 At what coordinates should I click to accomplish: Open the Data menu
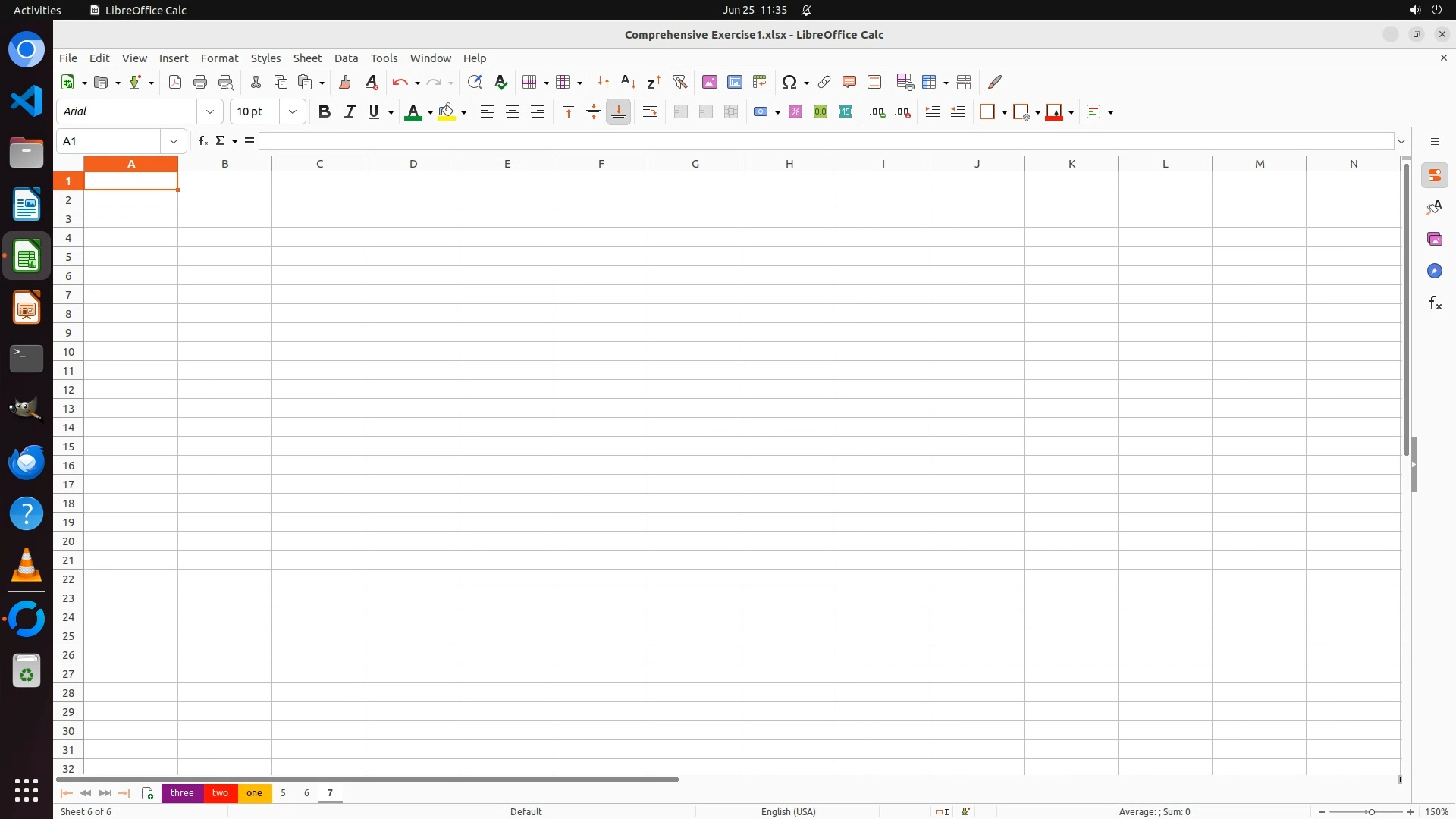346,58
